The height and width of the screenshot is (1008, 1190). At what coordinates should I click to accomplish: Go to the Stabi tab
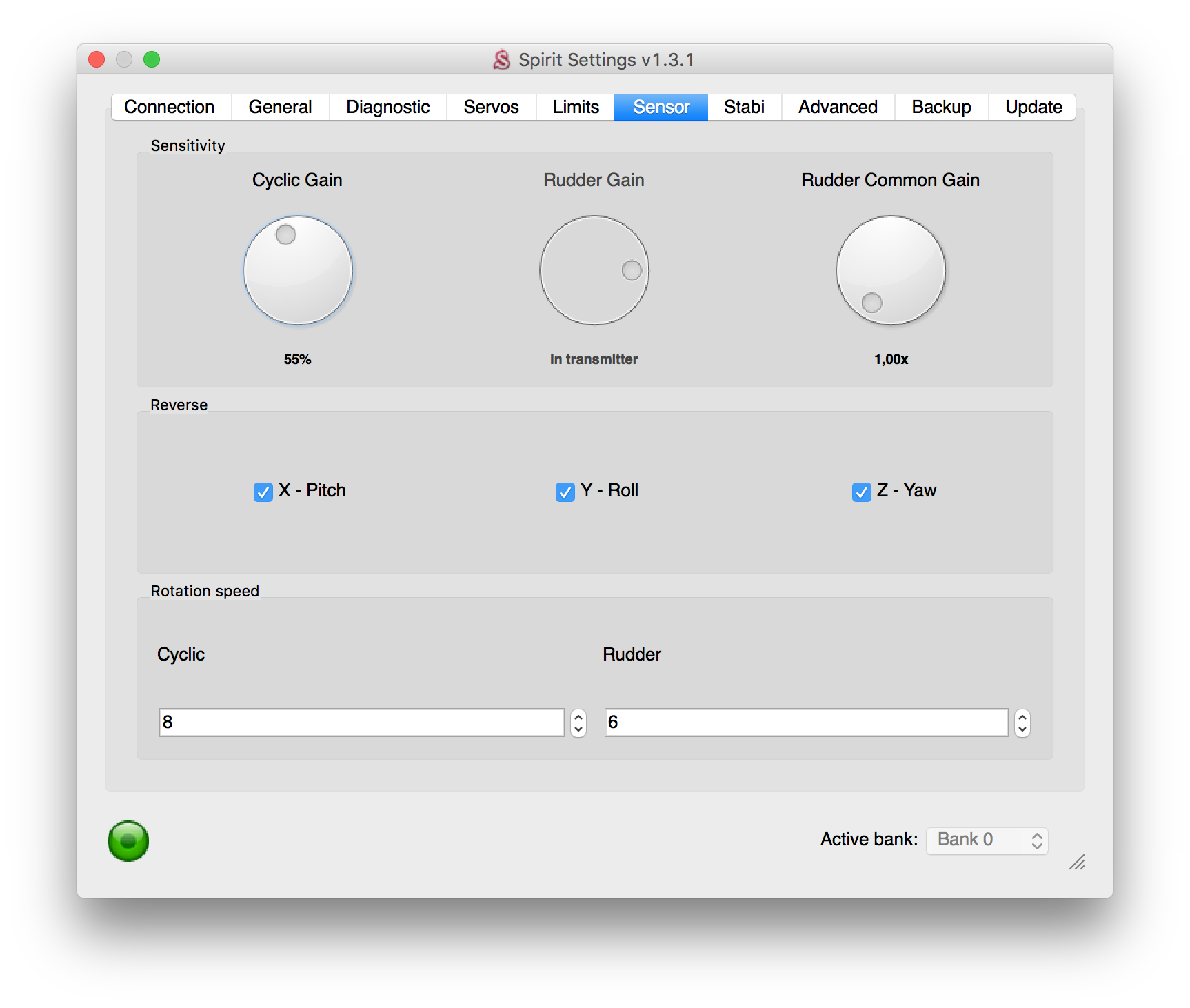(744, 107)
